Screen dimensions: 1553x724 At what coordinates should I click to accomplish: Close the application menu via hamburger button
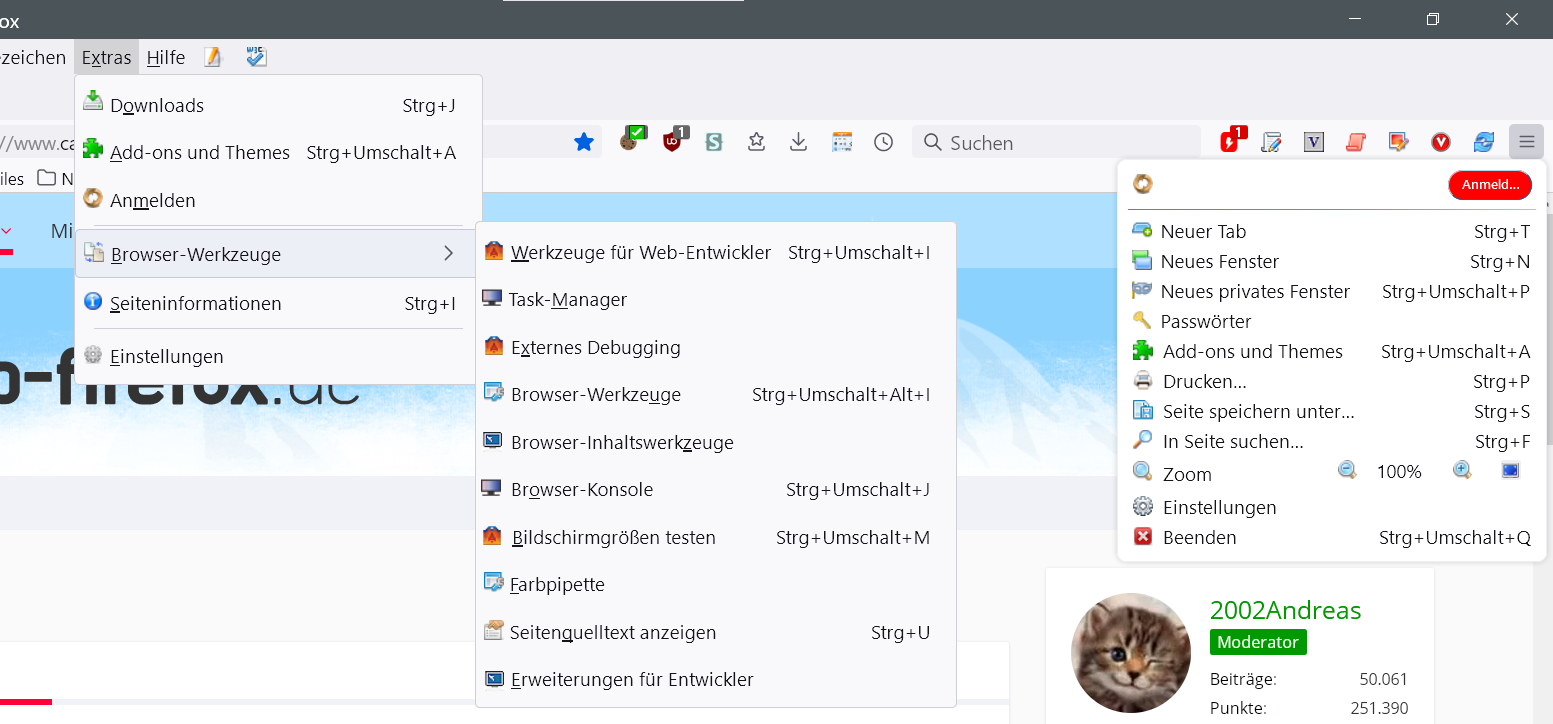point(1526,143)
